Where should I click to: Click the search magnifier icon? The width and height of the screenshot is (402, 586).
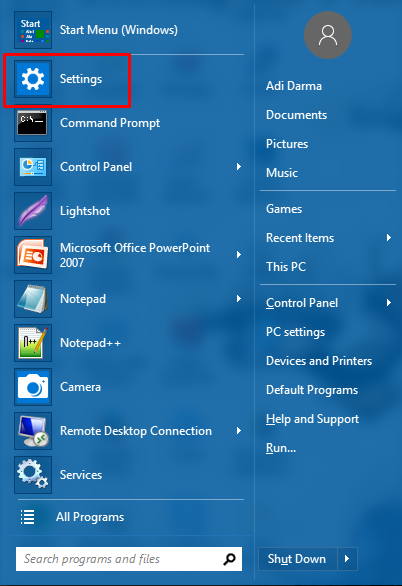229,559
